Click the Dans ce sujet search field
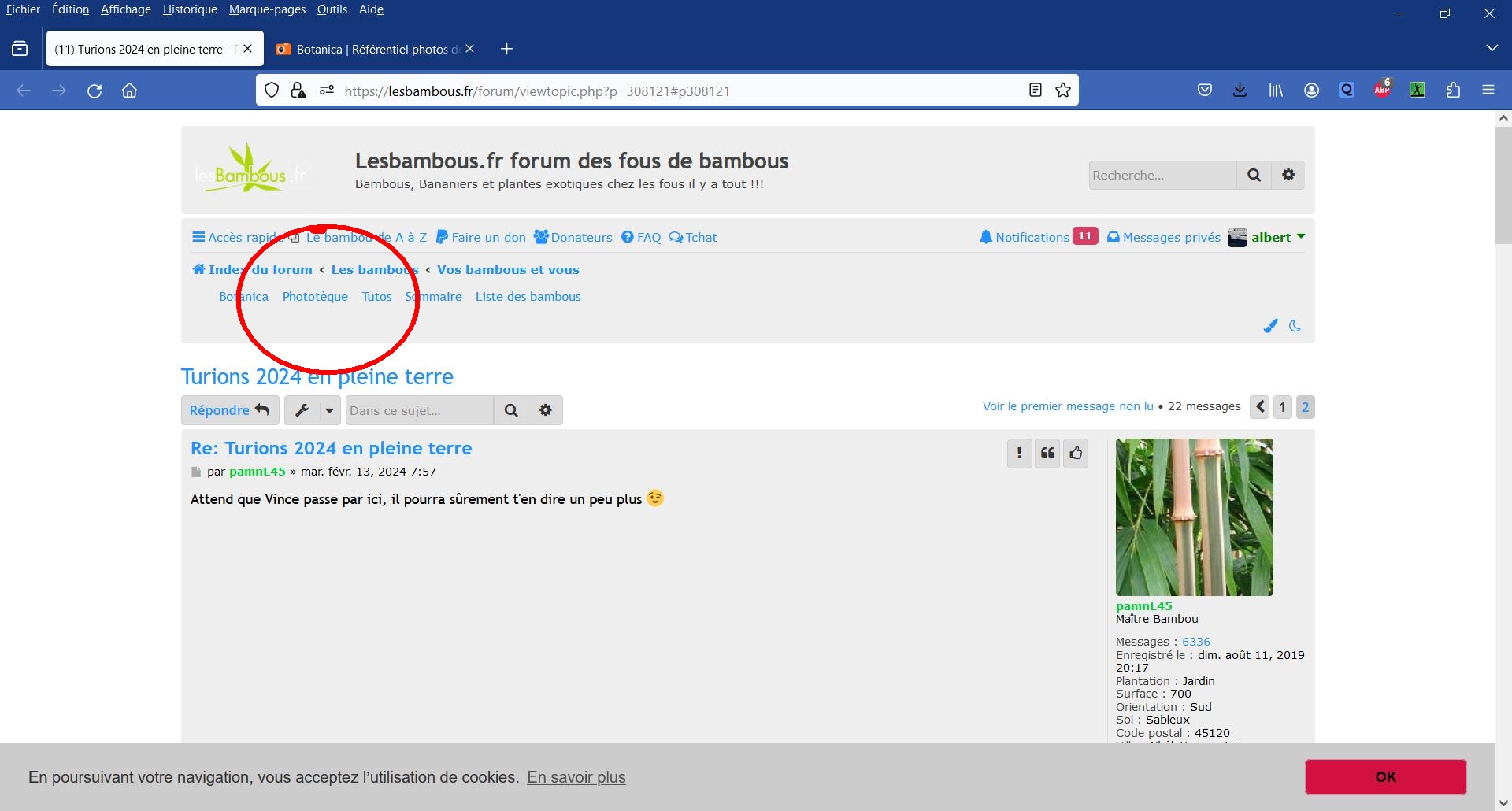Screen dimensions: 1512x811 pos(420,410)
